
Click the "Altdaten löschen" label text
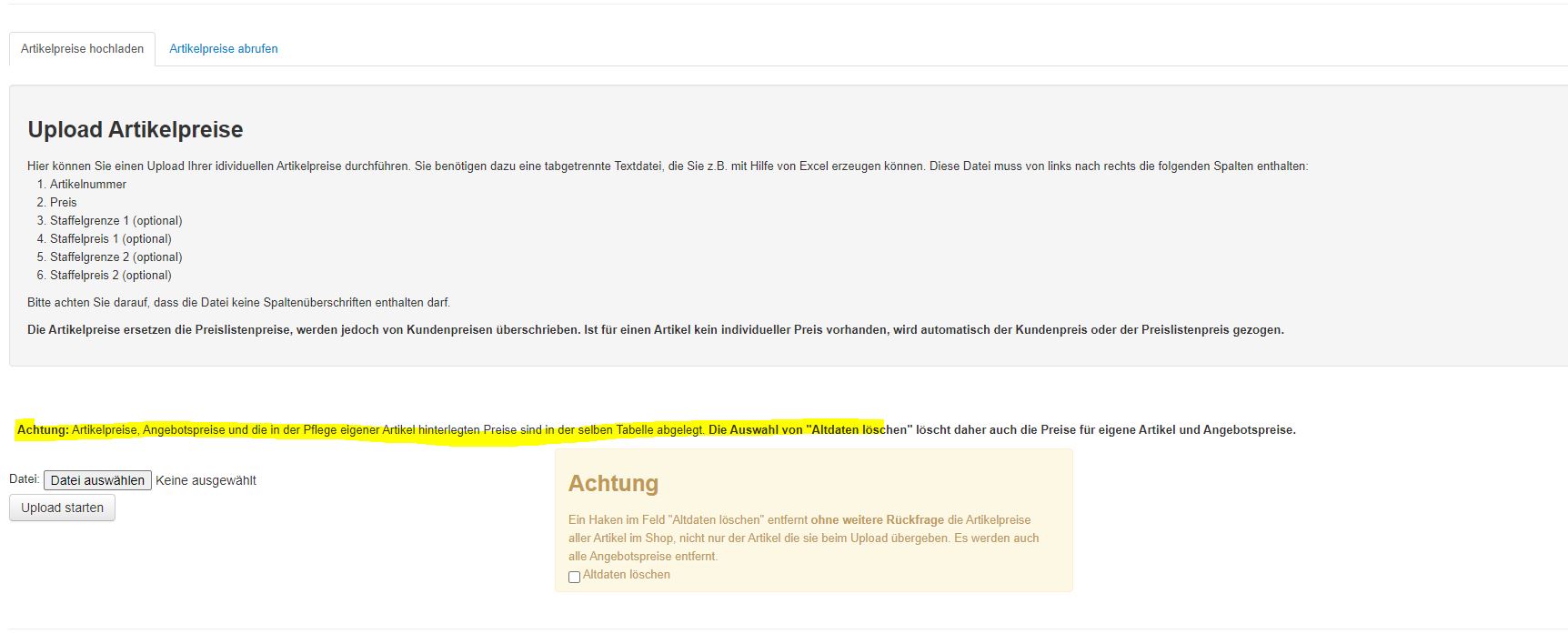(x=626, y=575)
